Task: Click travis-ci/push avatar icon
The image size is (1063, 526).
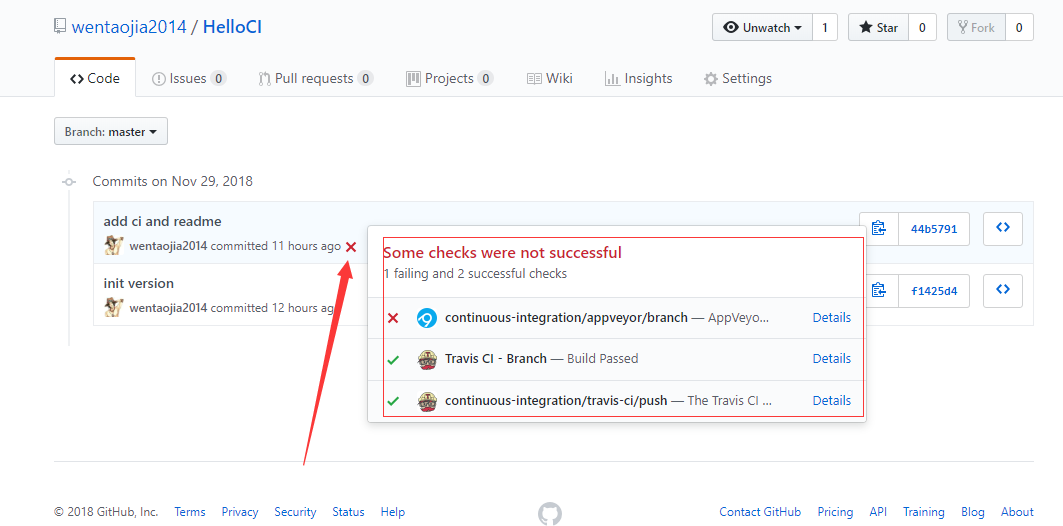Action: 427,401
